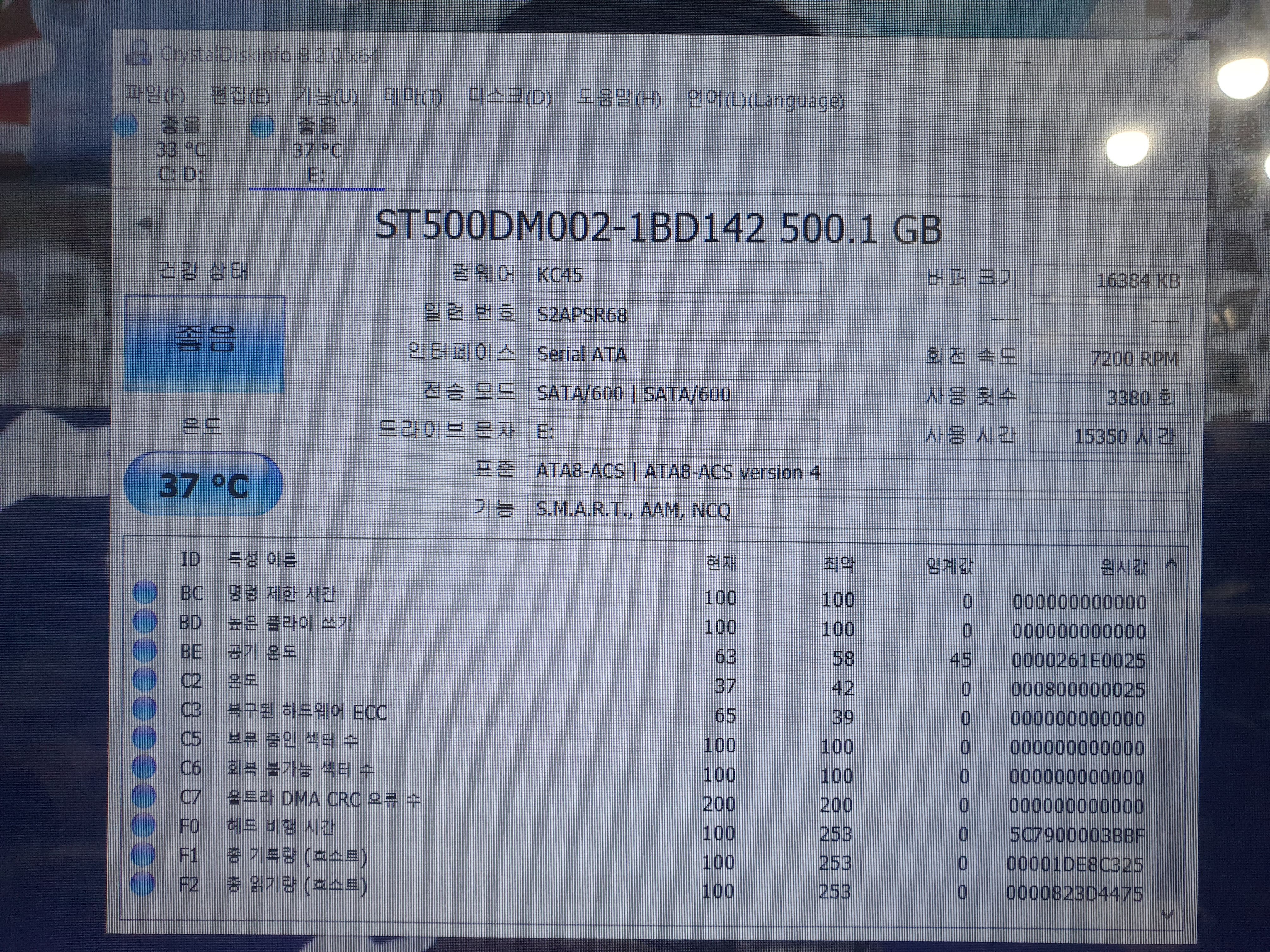Viewport: 1270px width, 952px height.
Task: Click the 현재 column header
Action: point(721,564)
